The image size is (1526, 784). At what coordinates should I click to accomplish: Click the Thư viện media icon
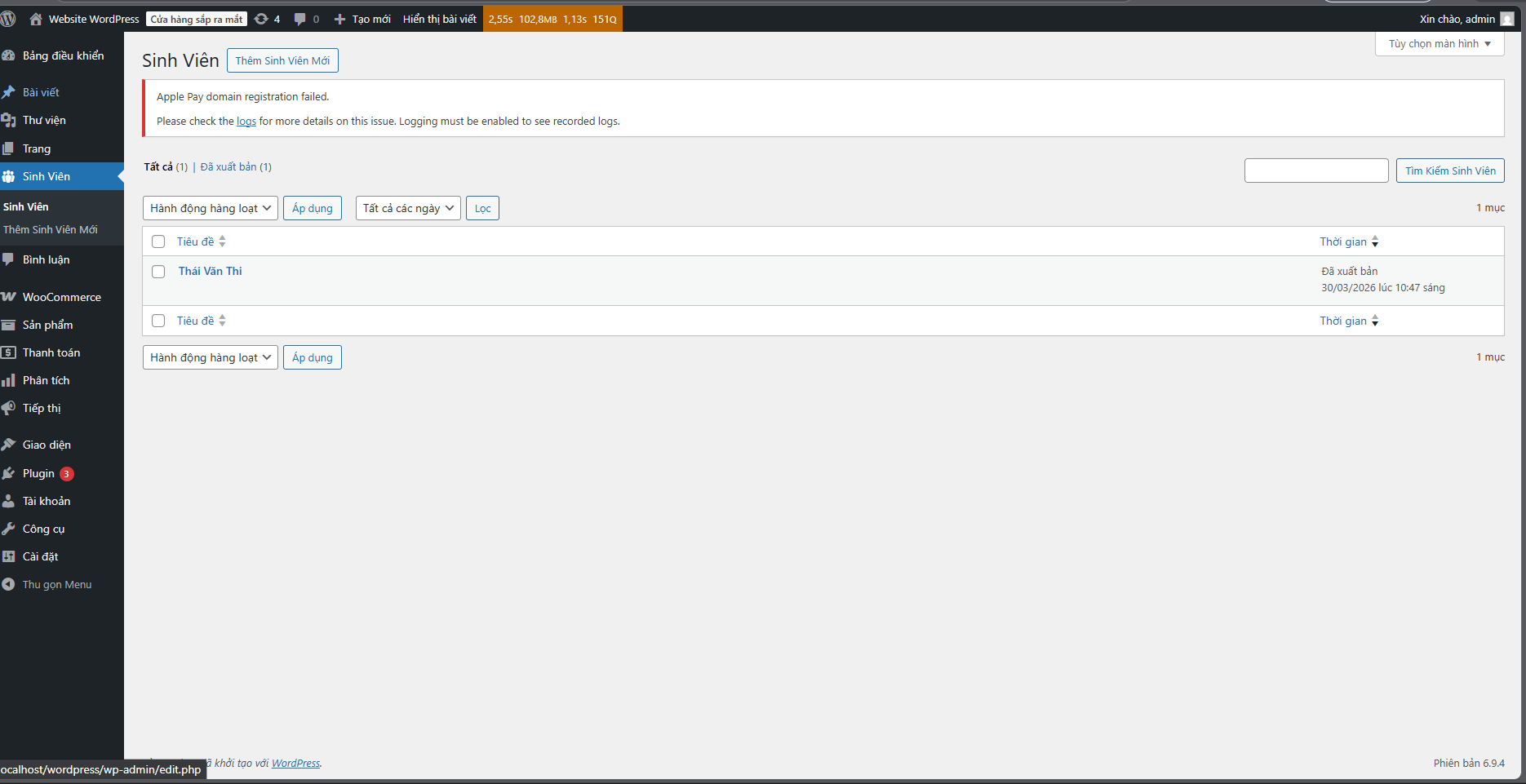point(8,120)
